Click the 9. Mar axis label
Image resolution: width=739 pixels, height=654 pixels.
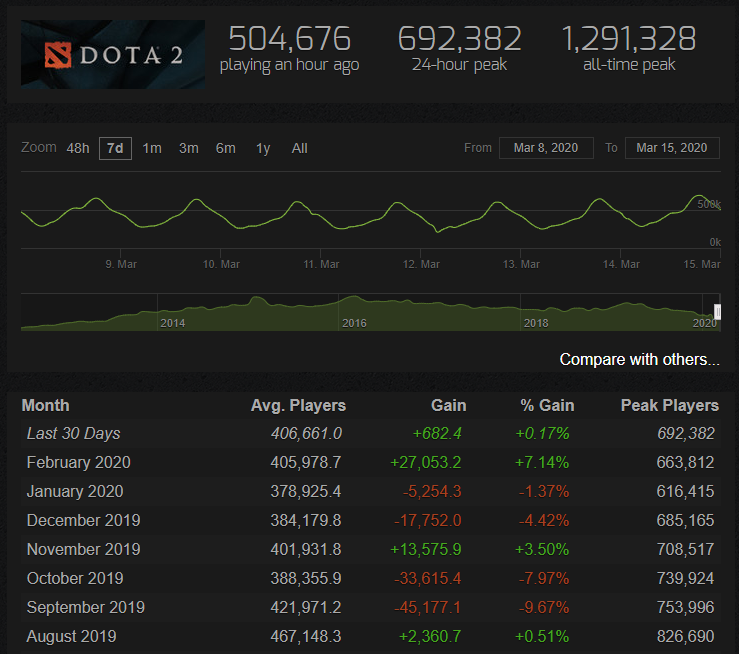click(x=121, y=264)
